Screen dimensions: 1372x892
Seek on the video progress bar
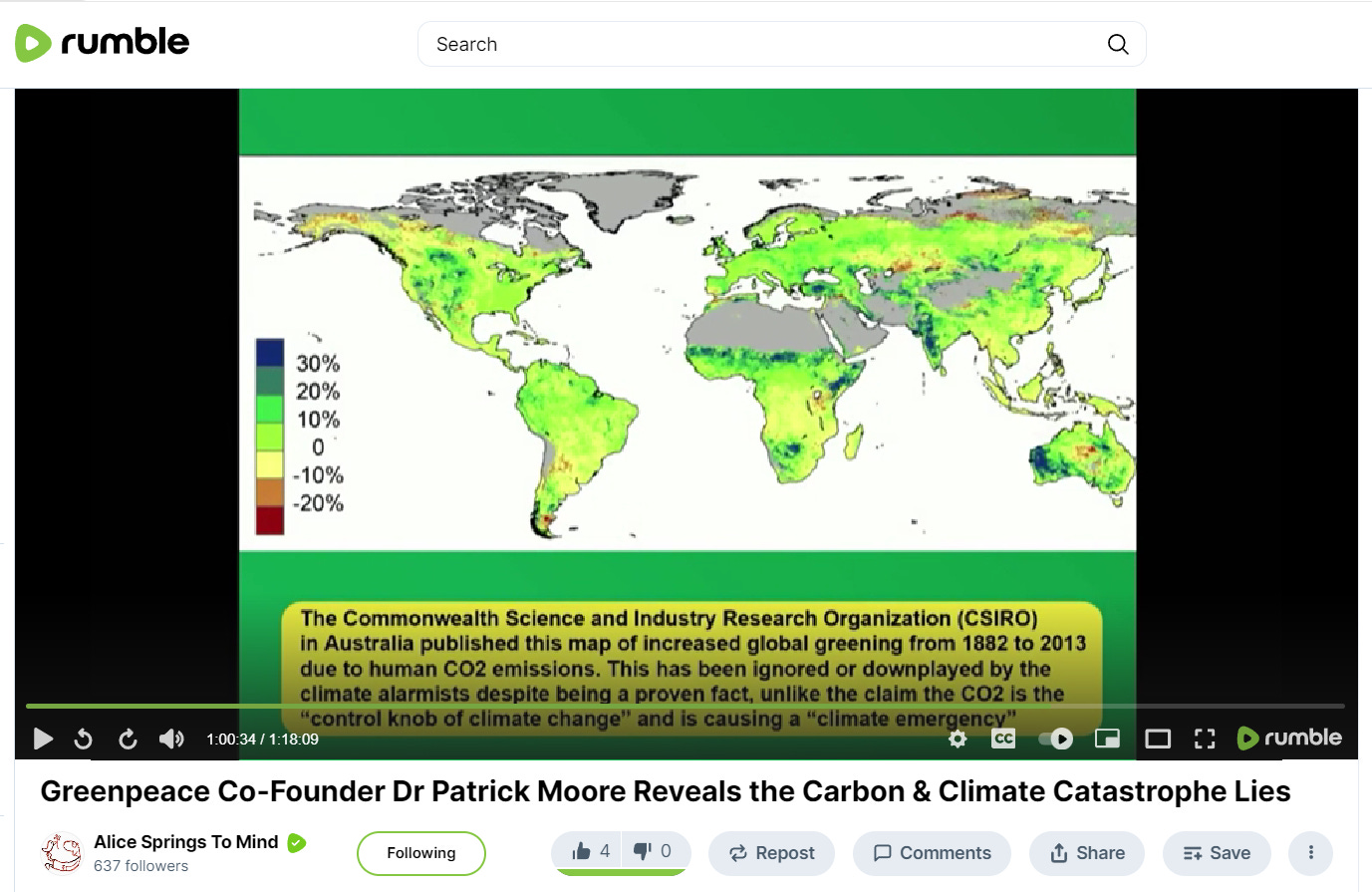pyautogui.click(x=686, y=706)
